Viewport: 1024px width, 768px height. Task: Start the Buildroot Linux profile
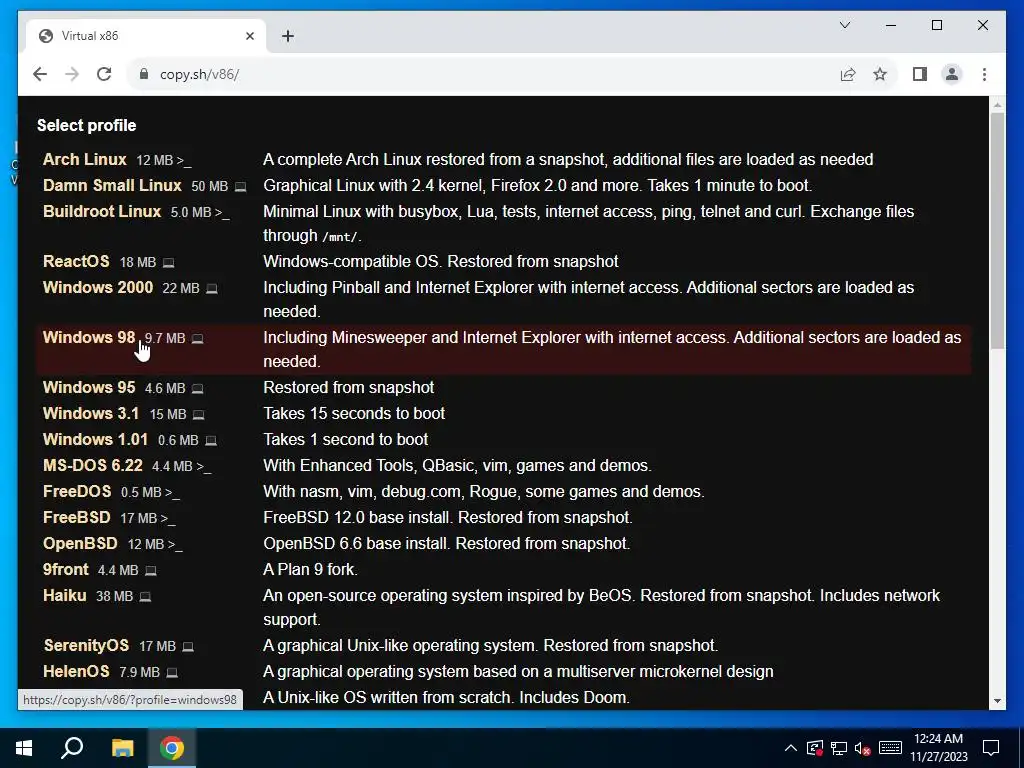pos(101,212)
